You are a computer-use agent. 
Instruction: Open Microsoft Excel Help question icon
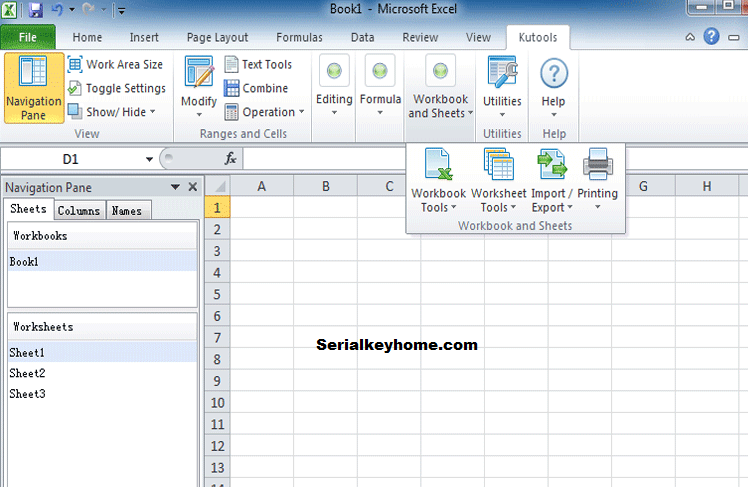point(711,36)
